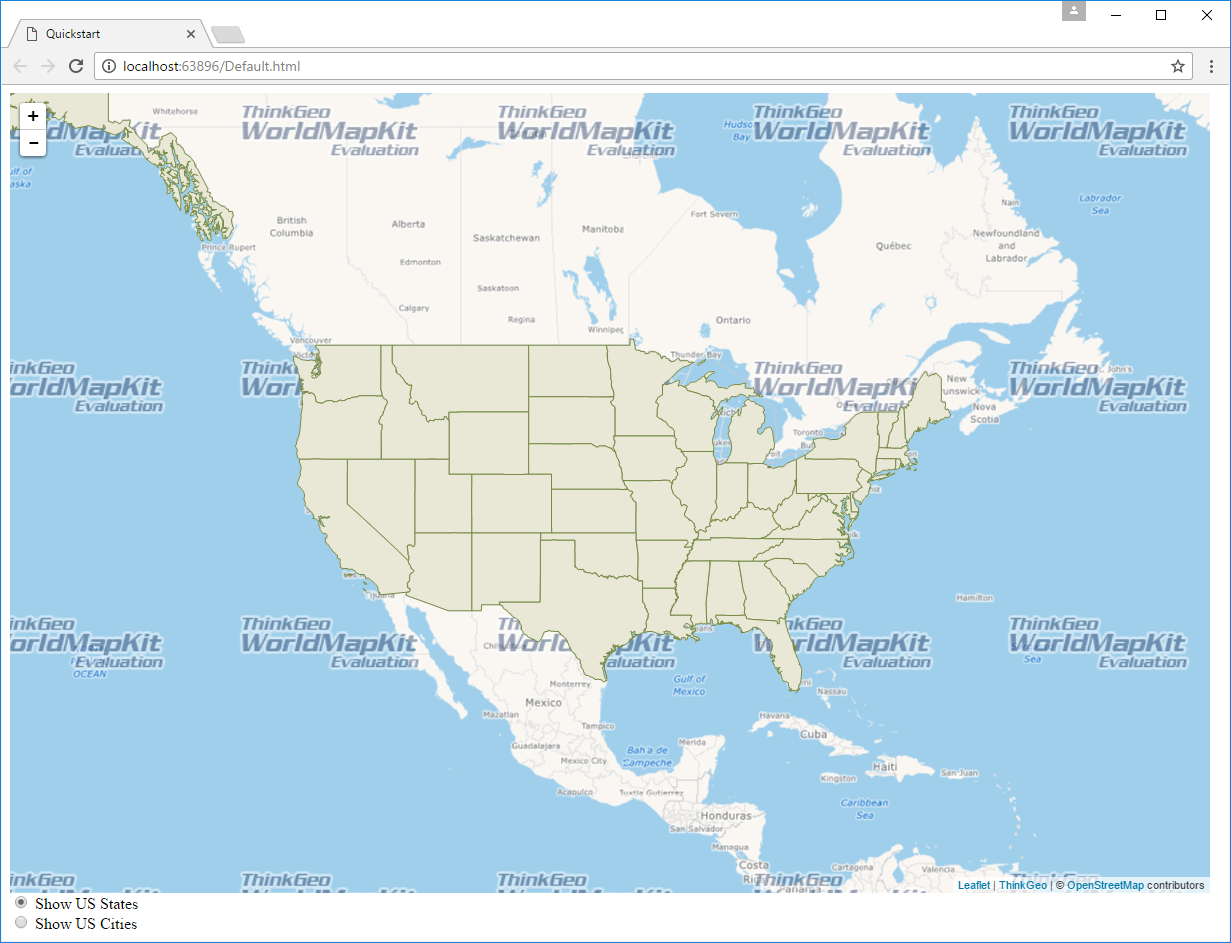
Task: Click the Saskatchewan label on the map
Action: click(x=506, y=238)
